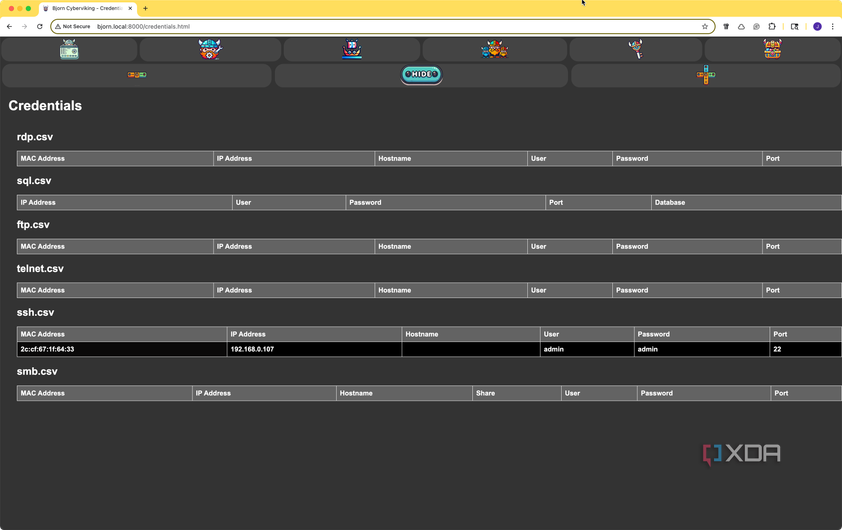Click the Not Secure site info chip
Viewport: 842px width, 530px height.
pos(73,26)
